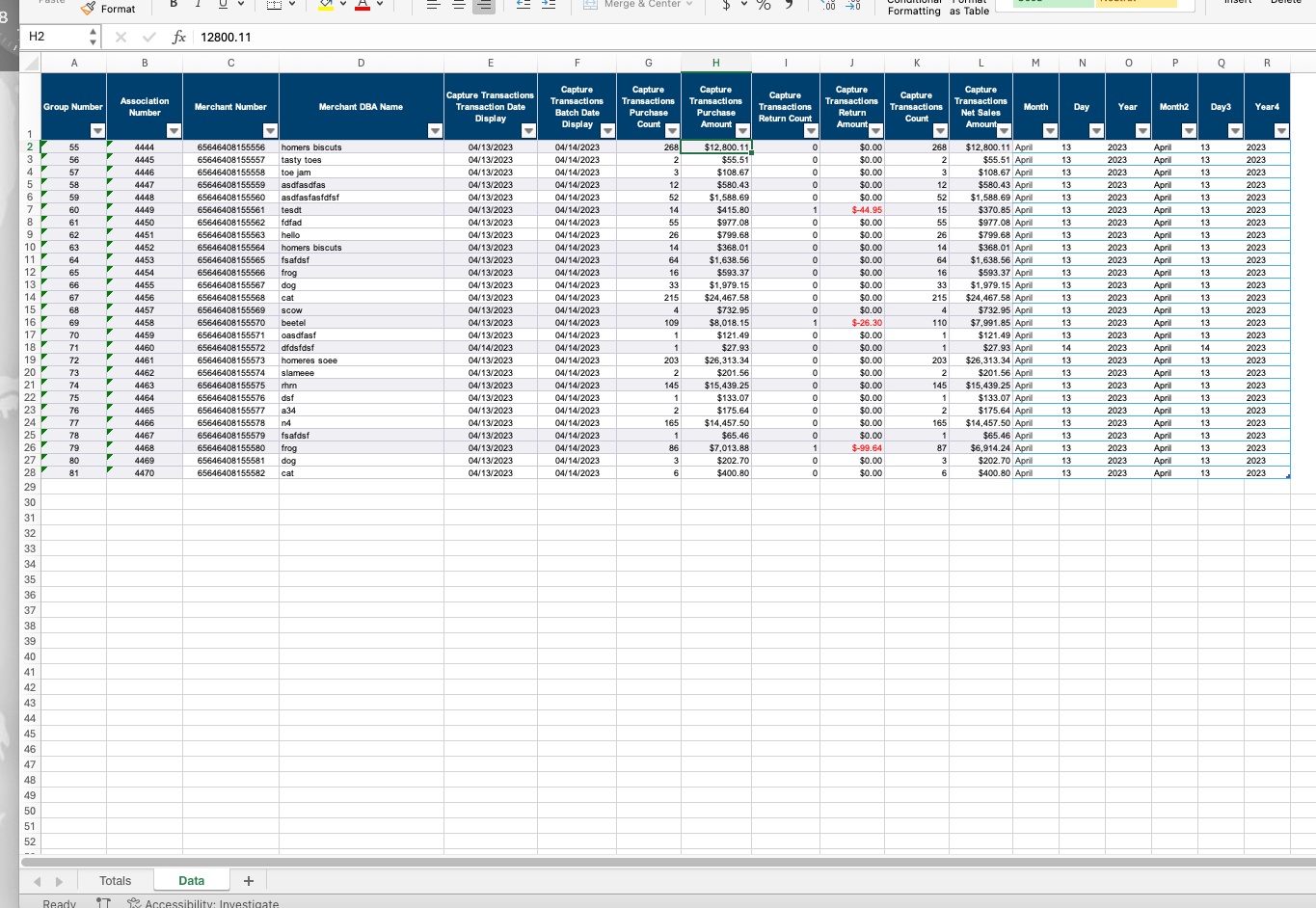Open the font color dropdown arrow
This screenshot has width=1316, height=908.
click(x=380, y=4)
